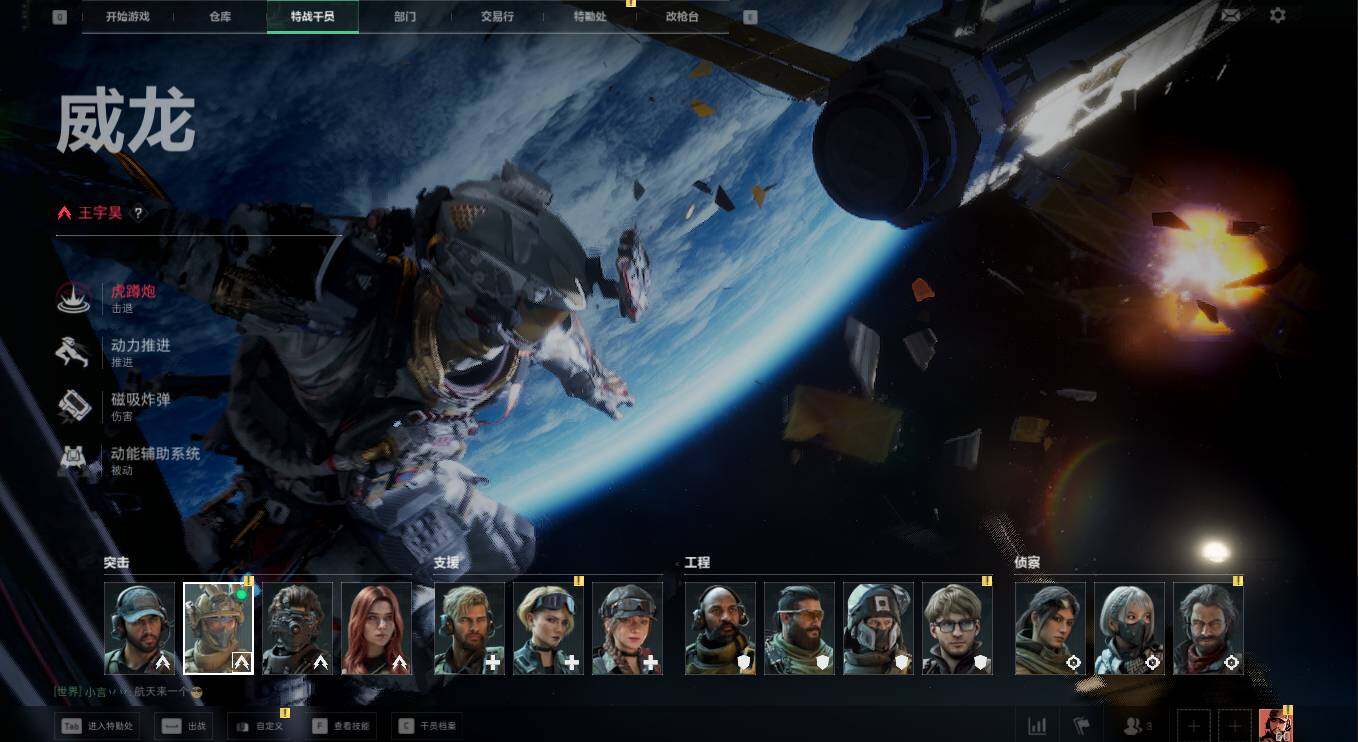Choose the 支援 woman wearing a helmet
Viewport: 1358px width, 742px height.
pyautogui.click(x=627, y=628)
